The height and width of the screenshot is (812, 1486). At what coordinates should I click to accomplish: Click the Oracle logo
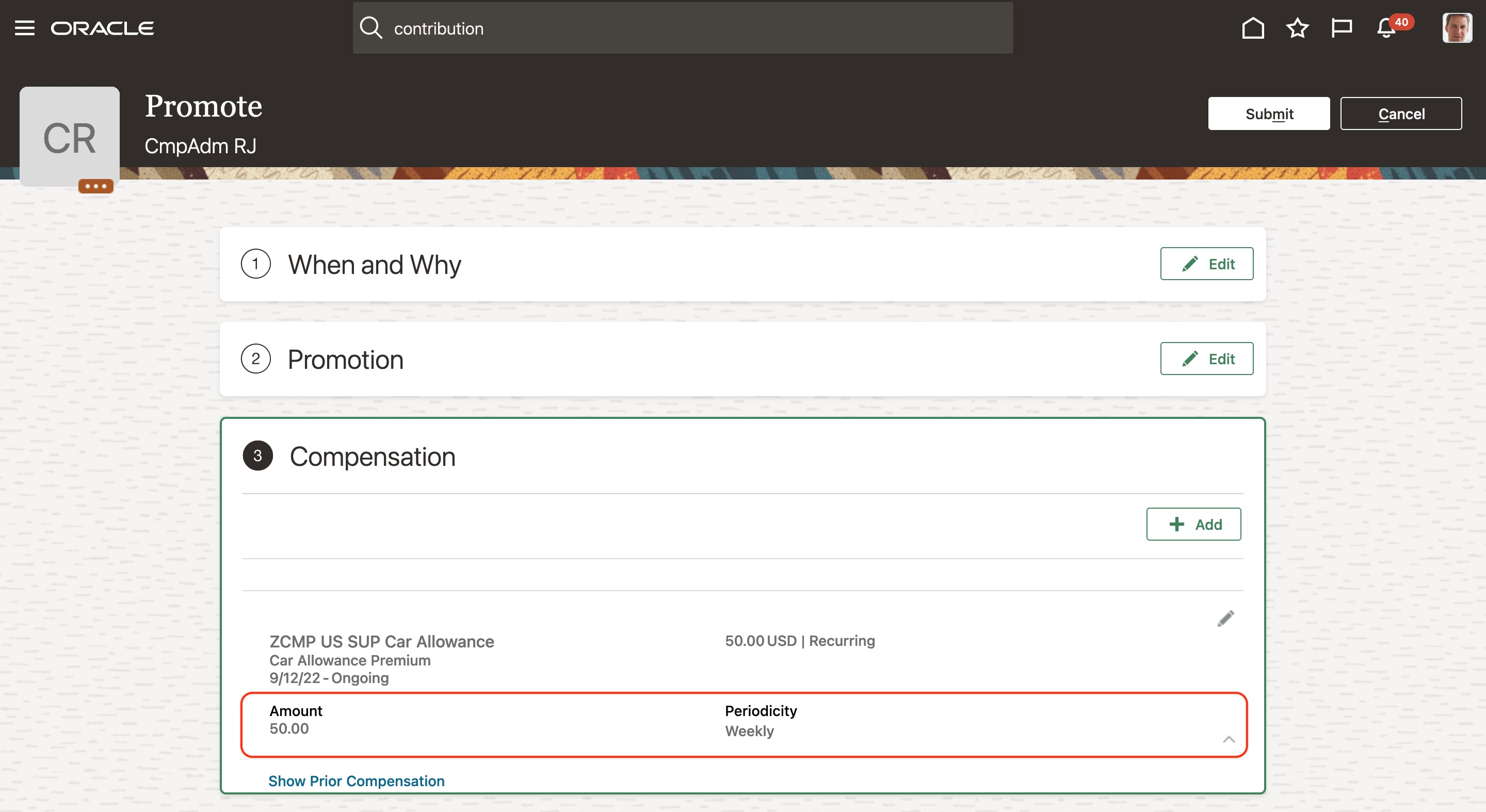[102, 28]
